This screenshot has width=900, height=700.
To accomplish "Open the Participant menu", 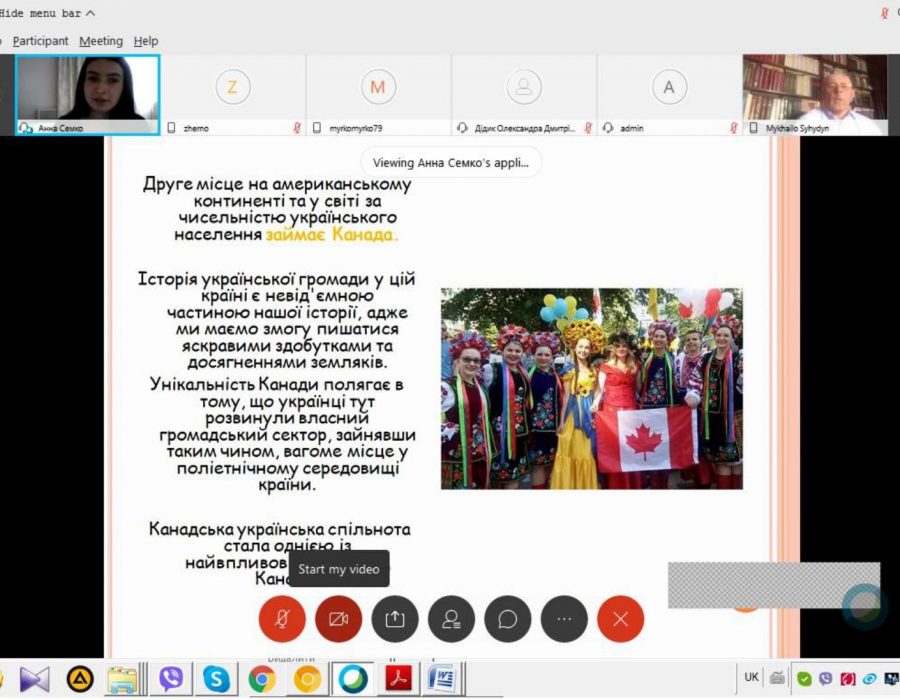I will coord(40,41).
